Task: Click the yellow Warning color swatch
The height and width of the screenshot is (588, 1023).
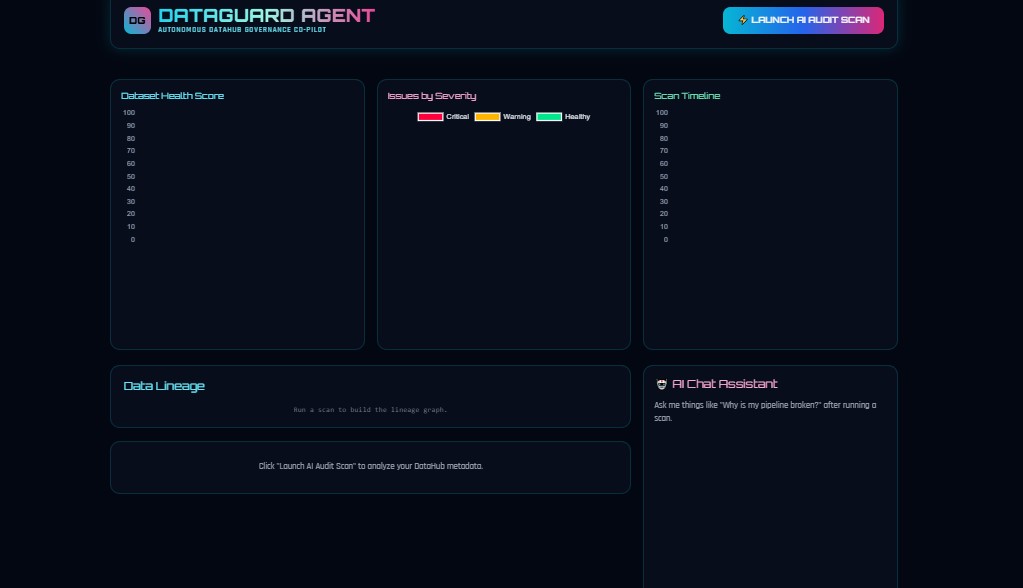Action: click(x=487, y=117)
